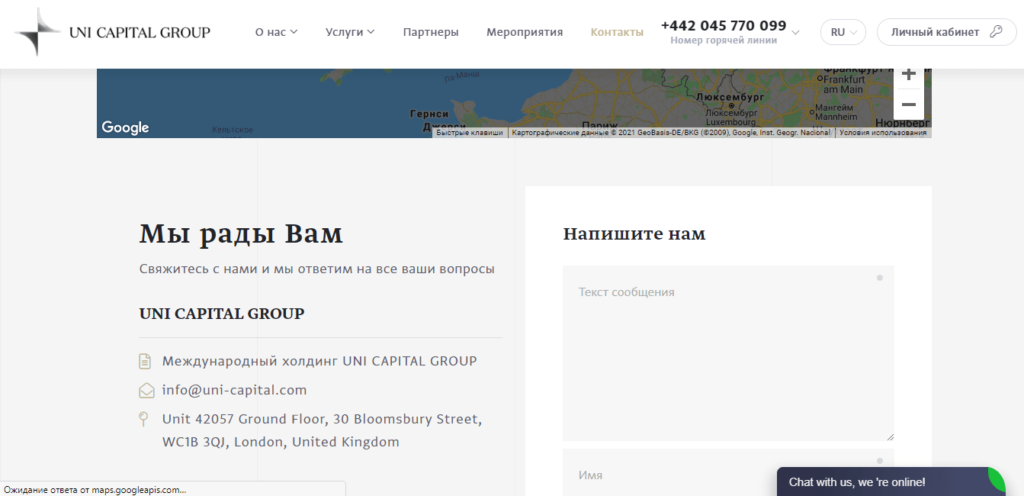
Task: Click the key icon in Личный кабинет
Action: pyautogui.click(x=995, y=31)
